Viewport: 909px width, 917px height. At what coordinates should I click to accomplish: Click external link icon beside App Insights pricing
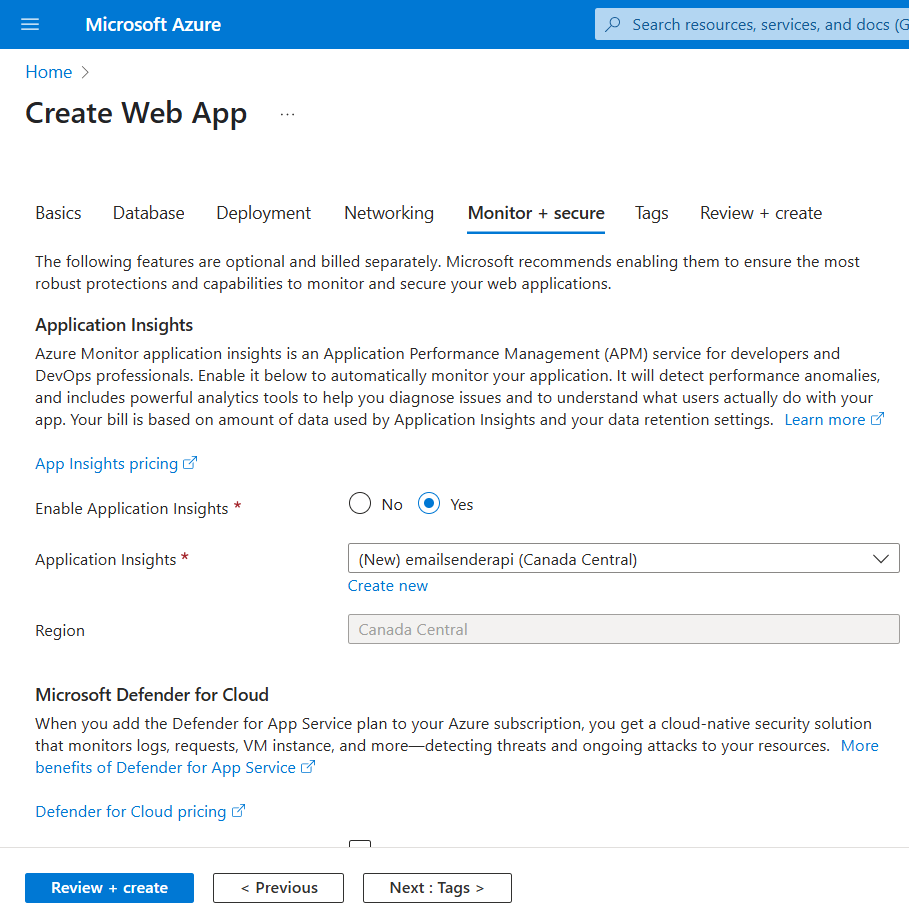[190, 463]
